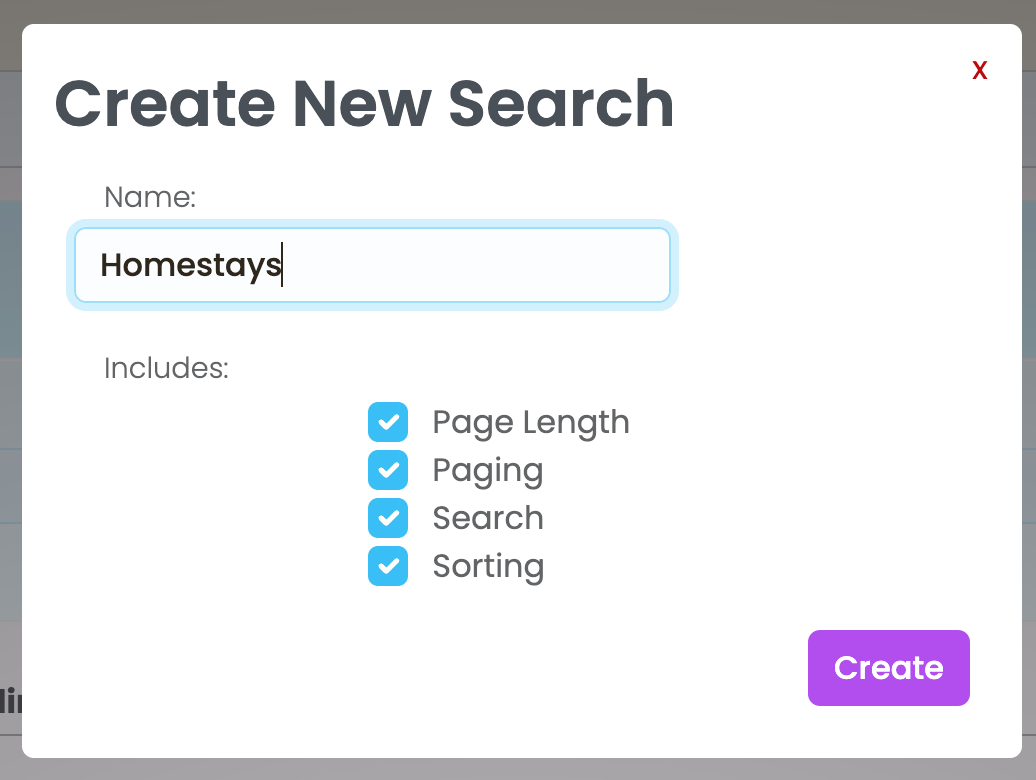Click the Create New Search heading
1036x780 pixels.
pyautogui.click(x=364, y=104)
